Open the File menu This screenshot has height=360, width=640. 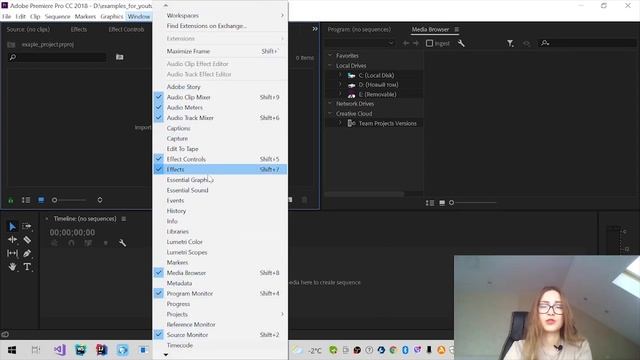point(7,16)
